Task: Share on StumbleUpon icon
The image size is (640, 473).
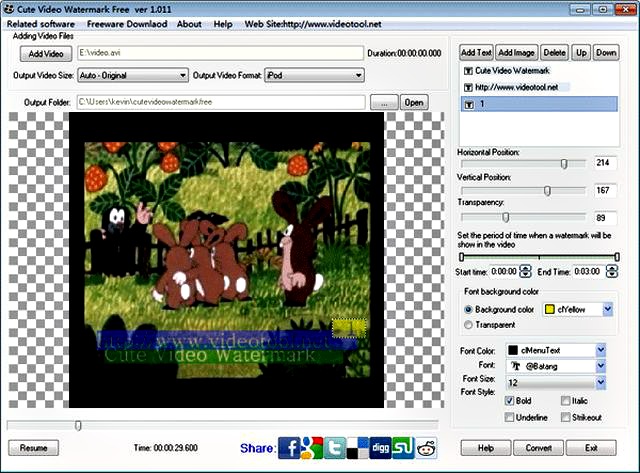Action: (x=403, y=448)
